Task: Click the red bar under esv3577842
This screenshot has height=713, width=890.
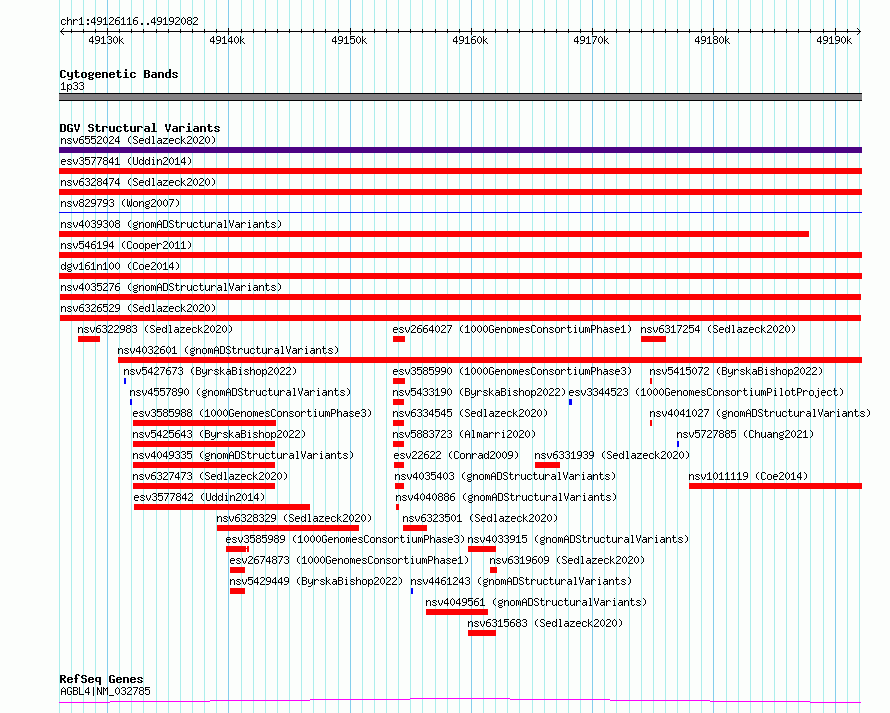Action: pos(222,507)
